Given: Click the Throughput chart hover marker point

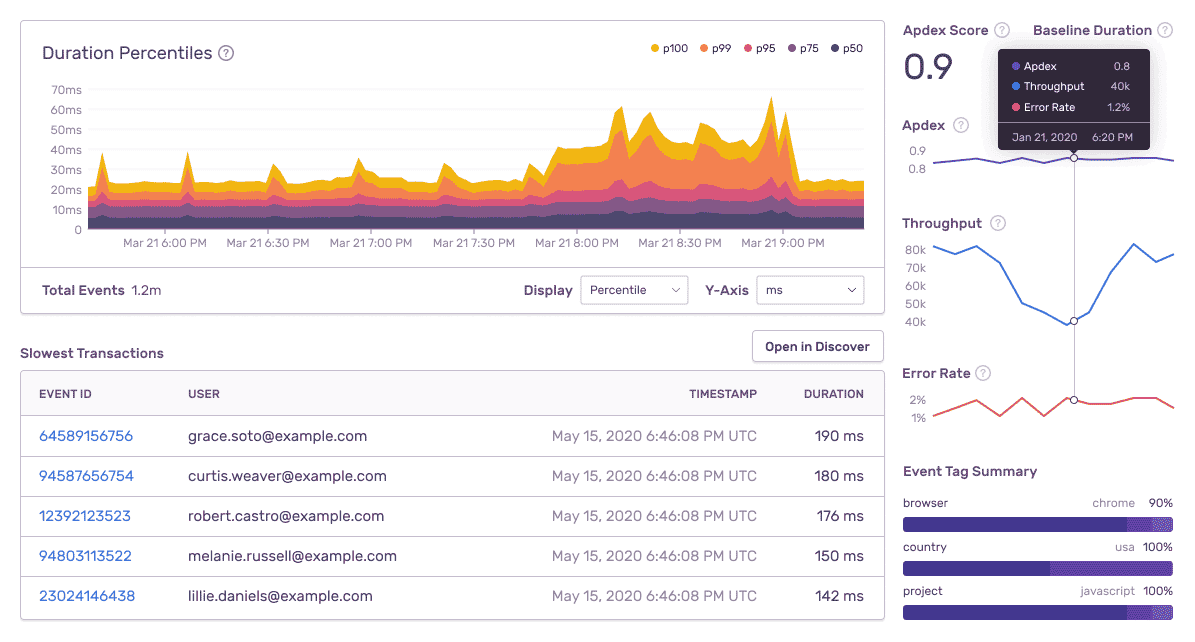Looking at the screenshot, I should (x=1074, y=321).
